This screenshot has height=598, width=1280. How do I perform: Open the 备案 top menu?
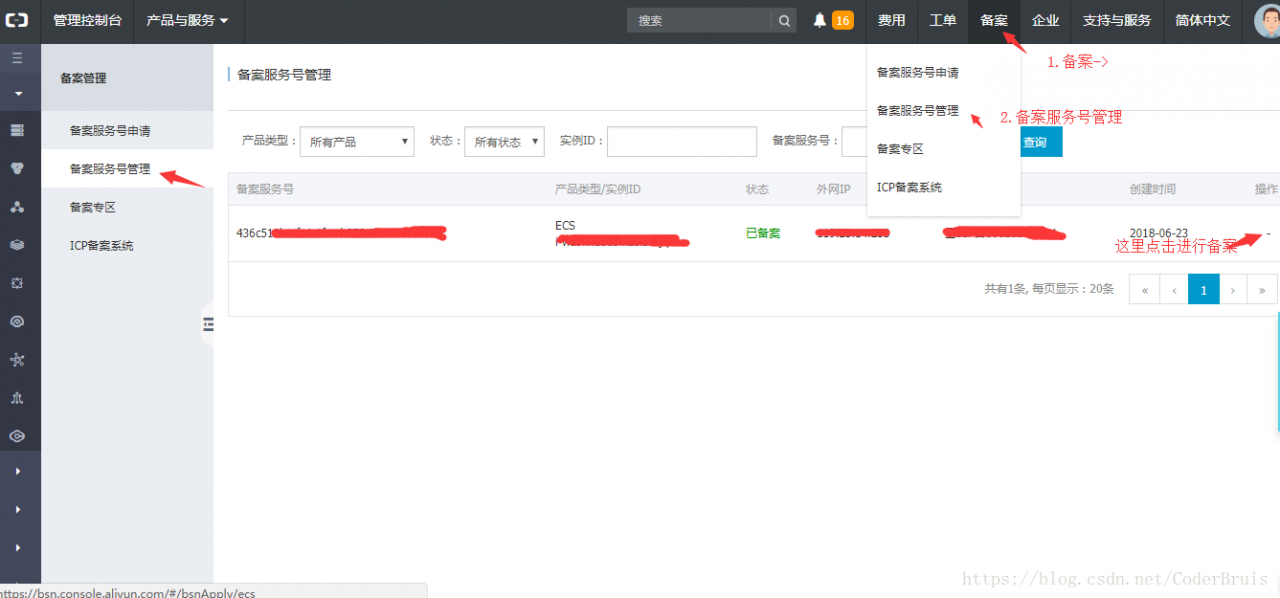994,20
